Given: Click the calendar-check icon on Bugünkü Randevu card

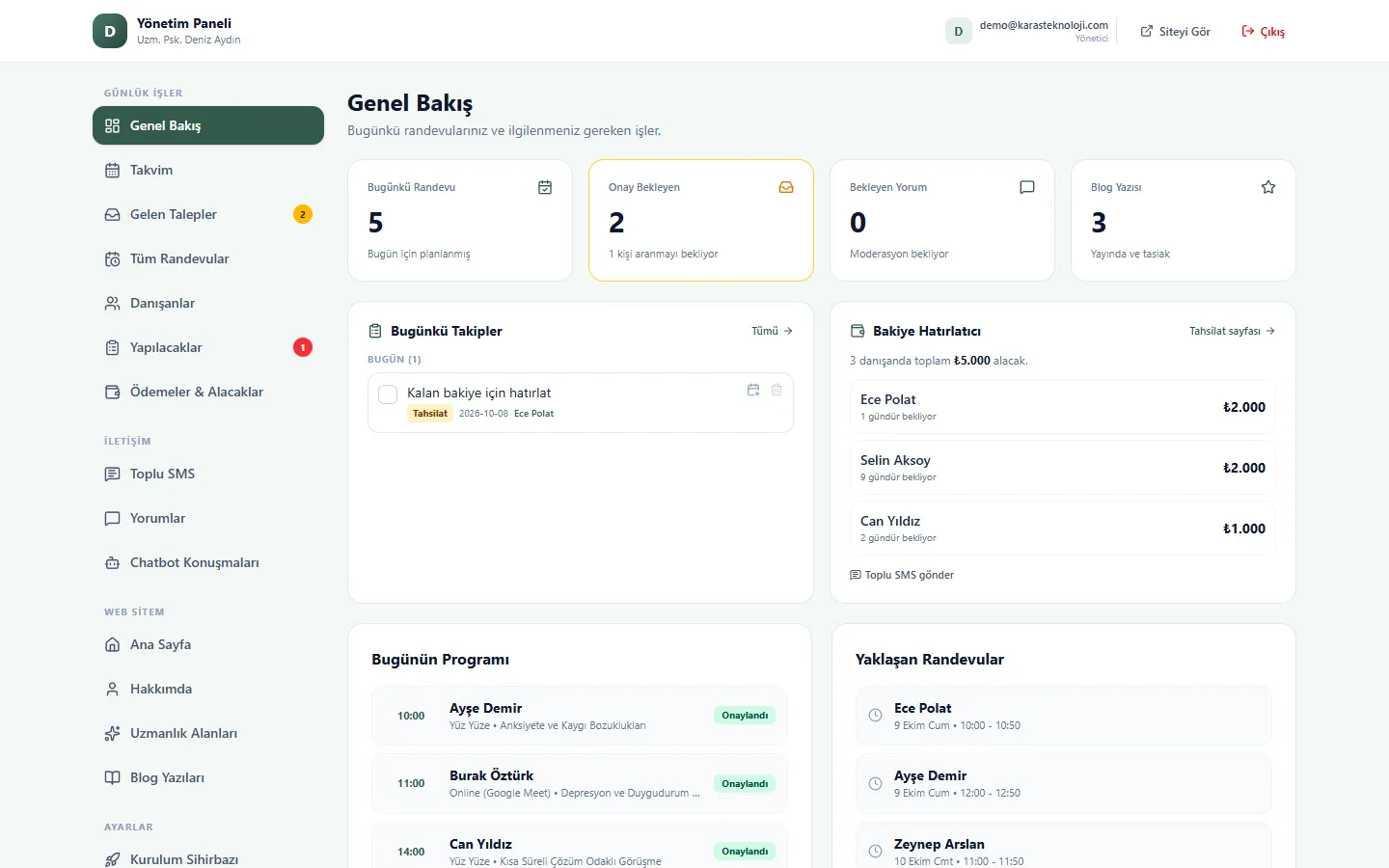Looking at the screenshot, I should click(545, 187).
